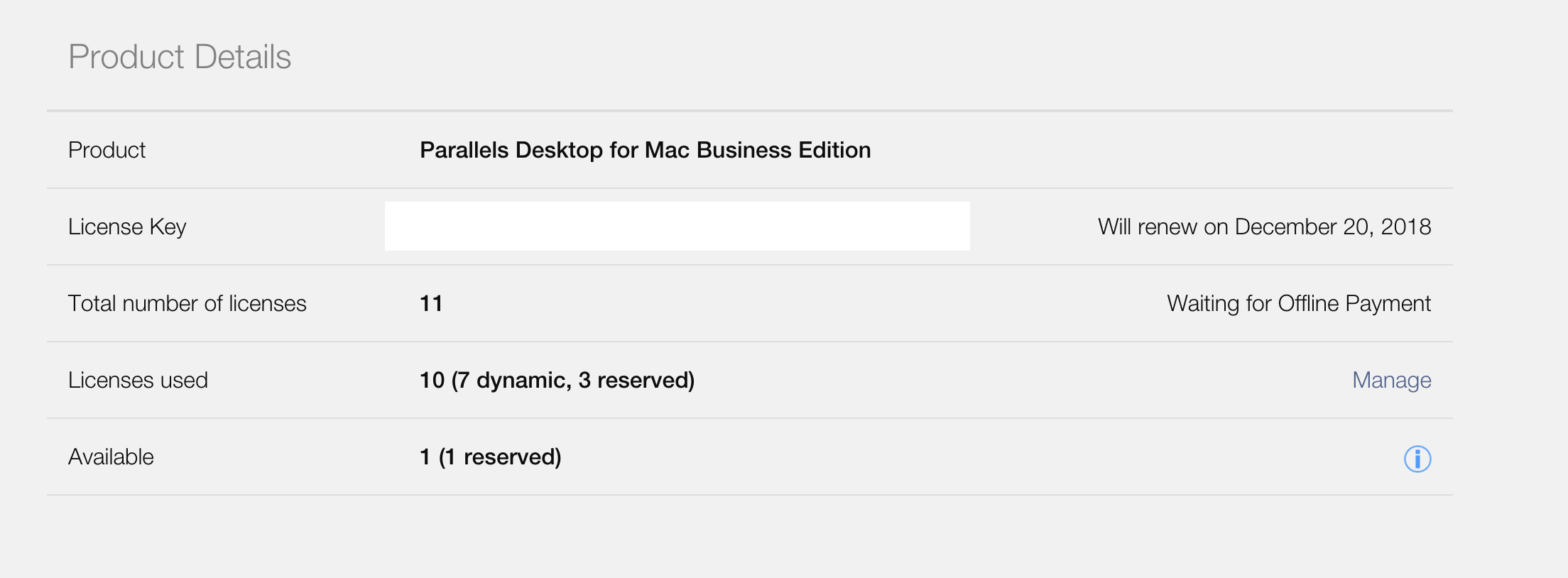The image size is (1568, 578).
Task: Click the Product Details heading
Action: click(x=180, y=57)
